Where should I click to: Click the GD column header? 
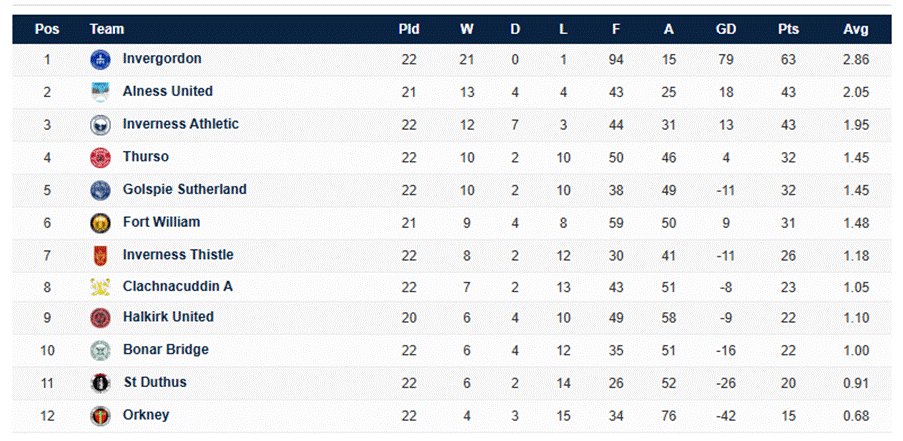pyautogui.click(x=726, y=29)
